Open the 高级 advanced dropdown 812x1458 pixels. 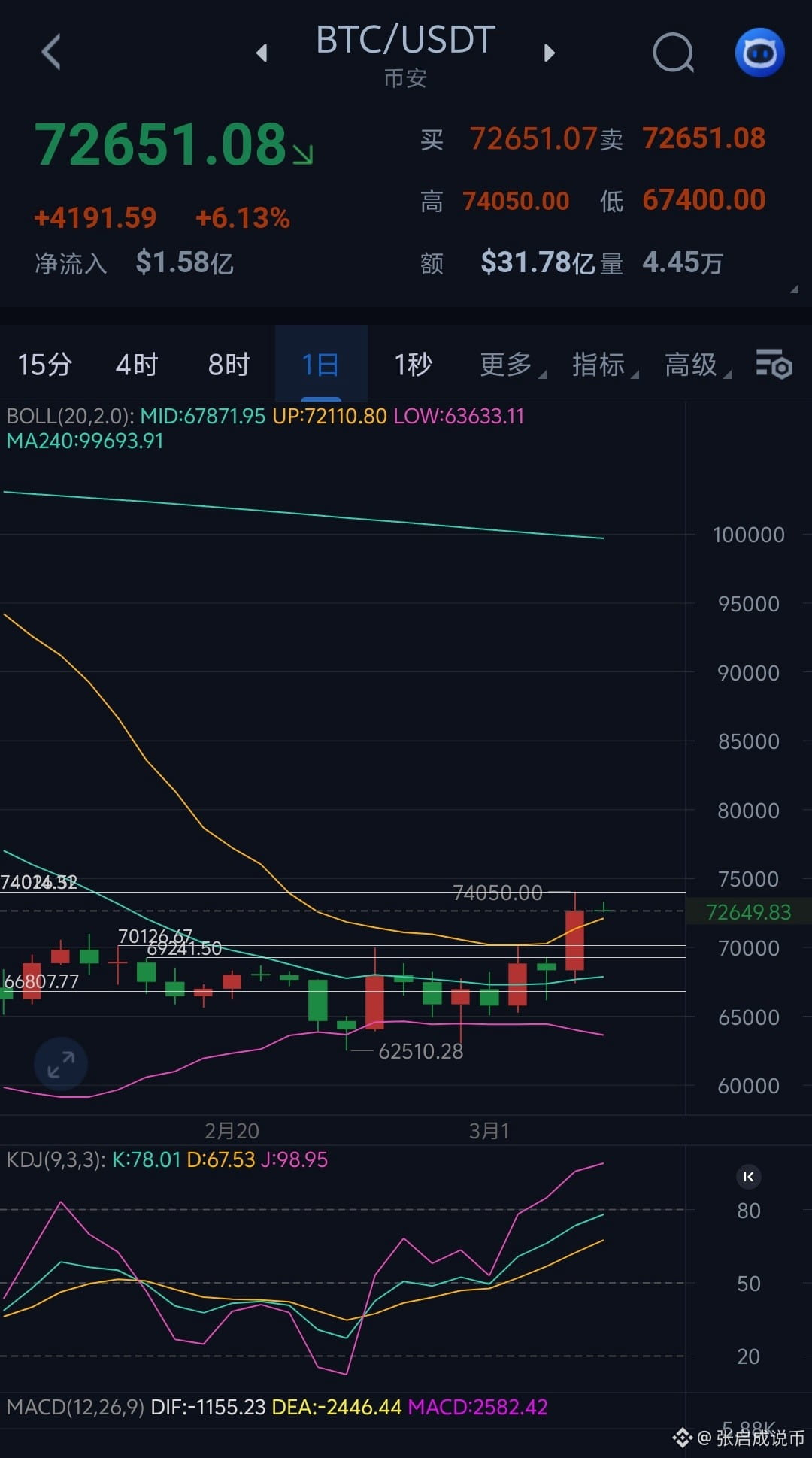[x=696, y=365]
